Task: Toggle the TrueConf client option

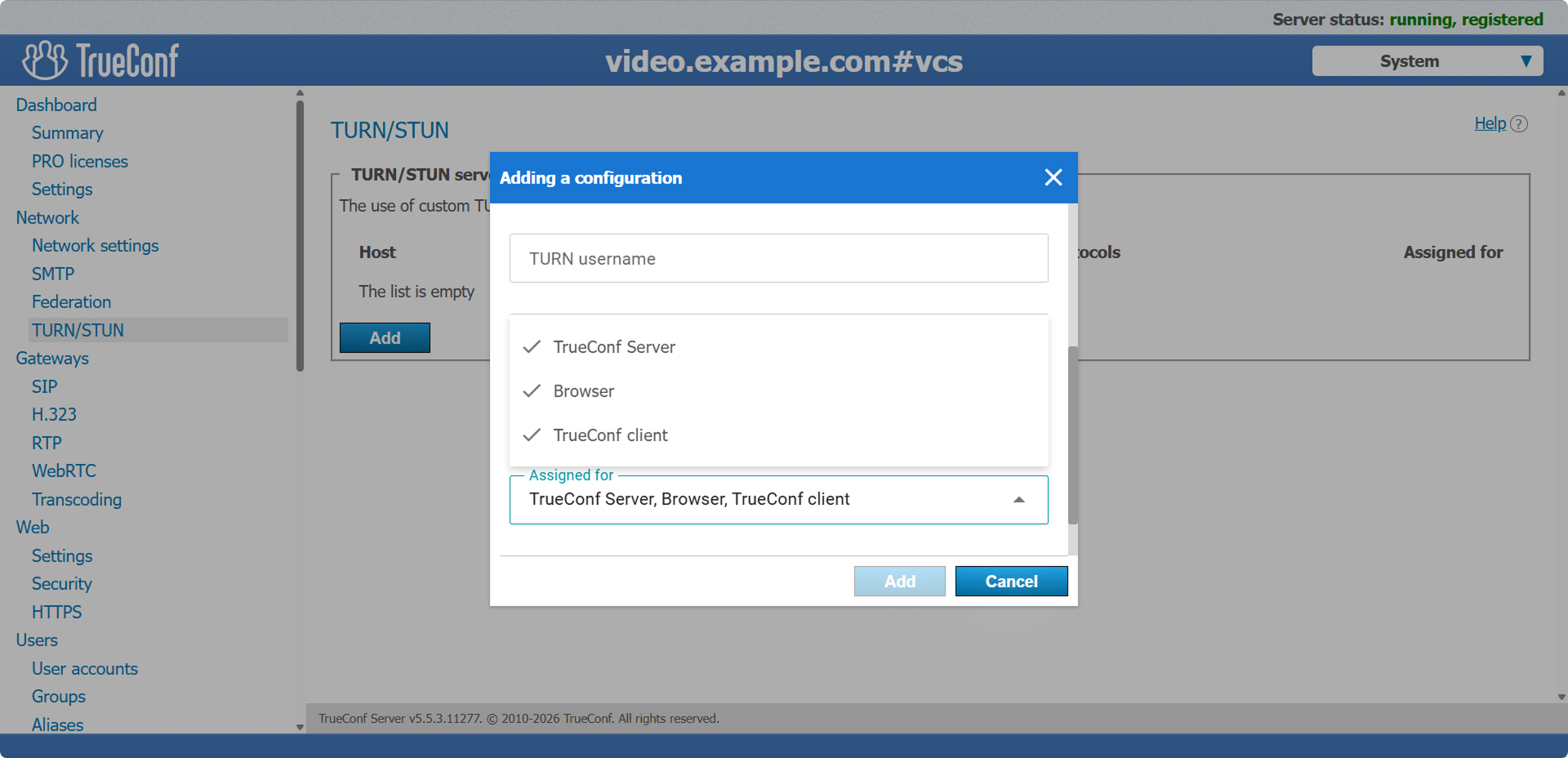Action: tap(610, 435)
